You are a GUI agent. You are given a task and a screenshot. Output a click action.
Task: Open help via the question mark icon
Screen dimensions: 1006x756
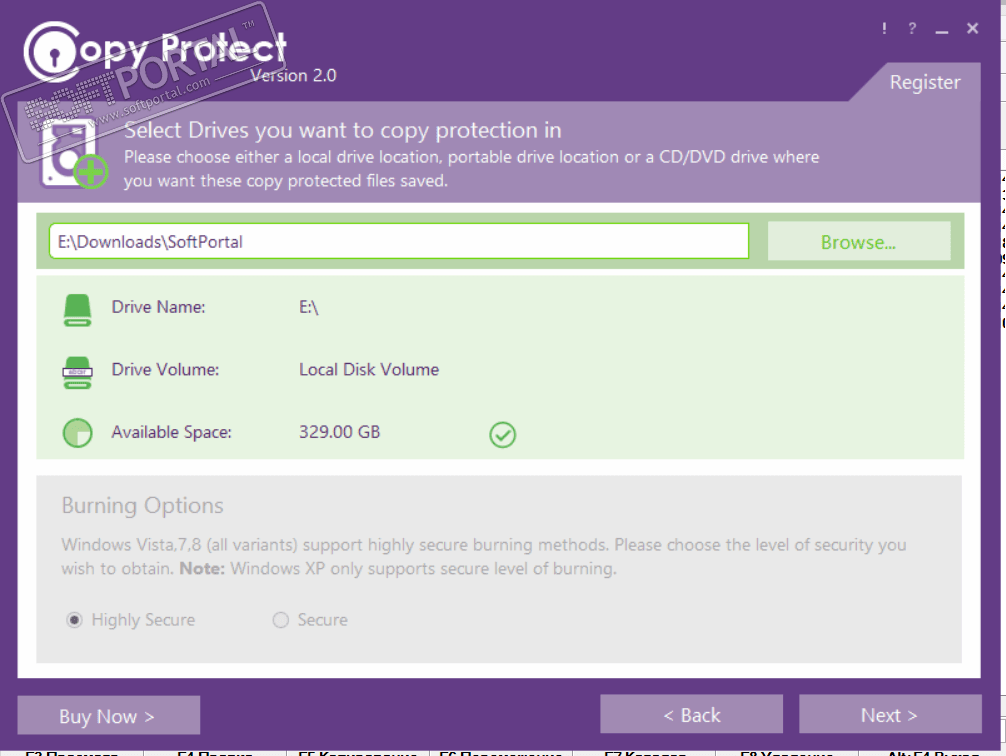[x=912, y=28]
